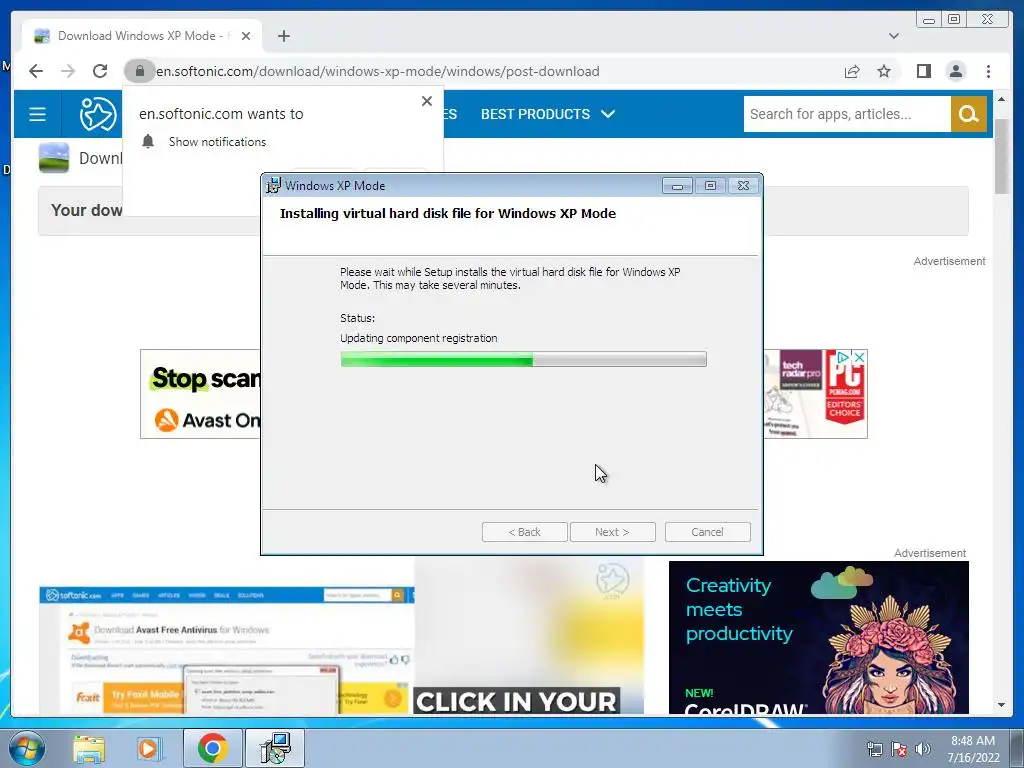The height and width of the screenshot is (768, 1024).
Task: Click the Avast One advertisement banner
Action: pos(200,394)
